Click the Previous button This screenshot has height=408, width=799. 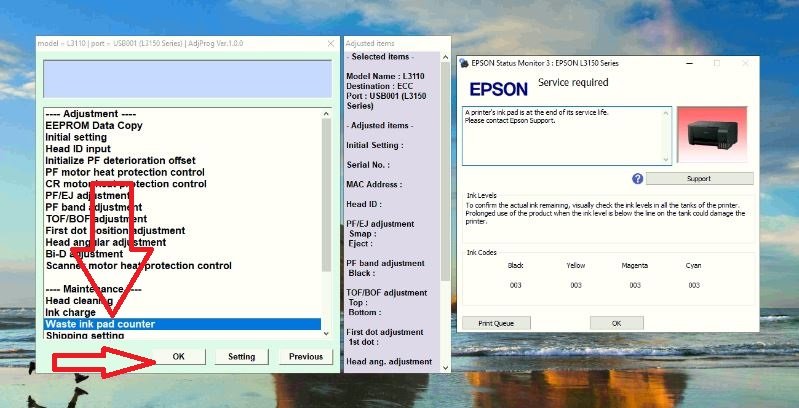(x=306, y=357)
